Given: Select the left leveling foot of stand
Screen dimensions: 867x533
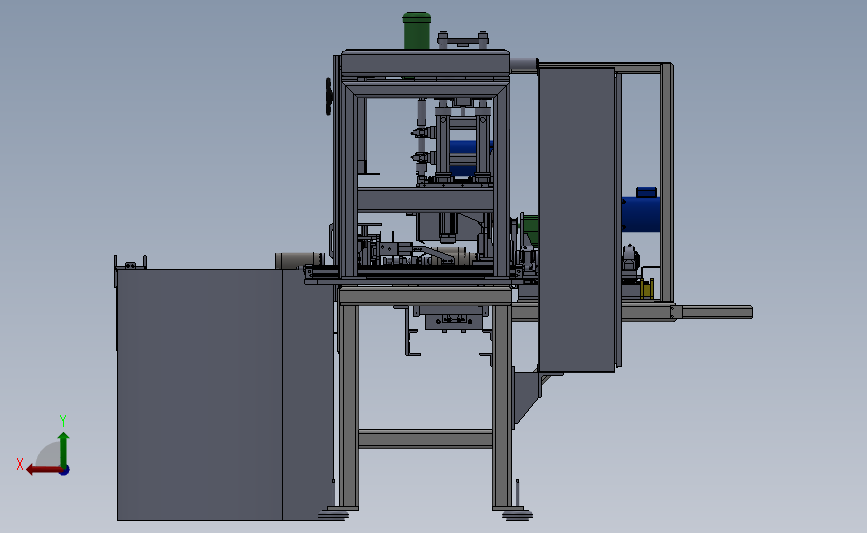Looking at the screenshot, I should (x=334, y=515).
